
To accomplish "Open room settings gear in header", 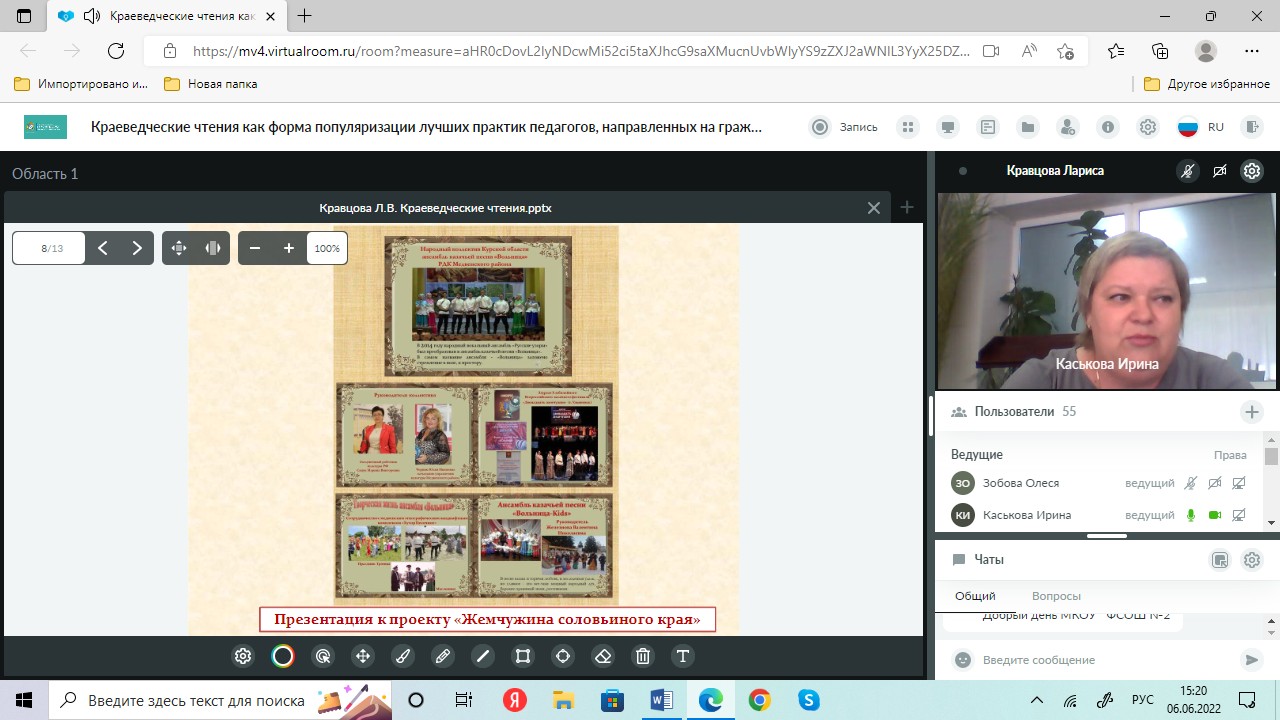I will (x=1148, y=127).
